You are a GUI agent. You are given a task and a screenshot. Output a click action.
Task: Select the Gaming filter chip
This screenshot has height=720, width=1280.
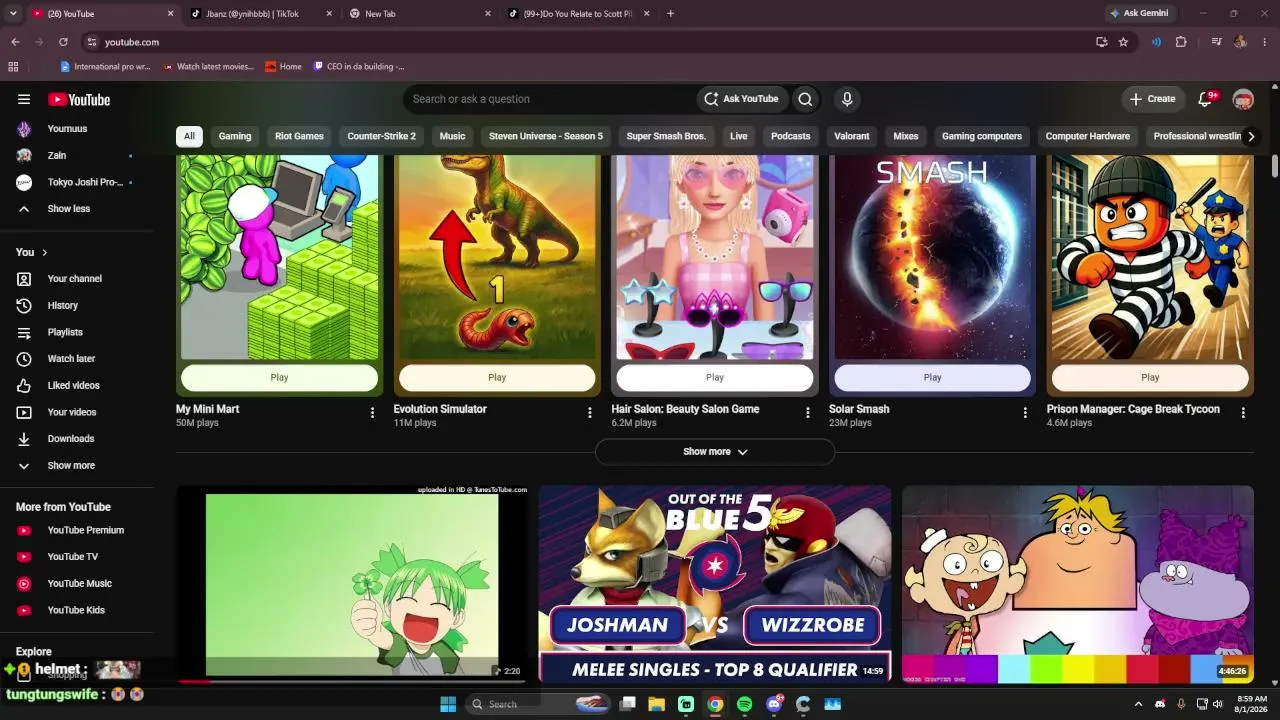click(x=235, y=136)
